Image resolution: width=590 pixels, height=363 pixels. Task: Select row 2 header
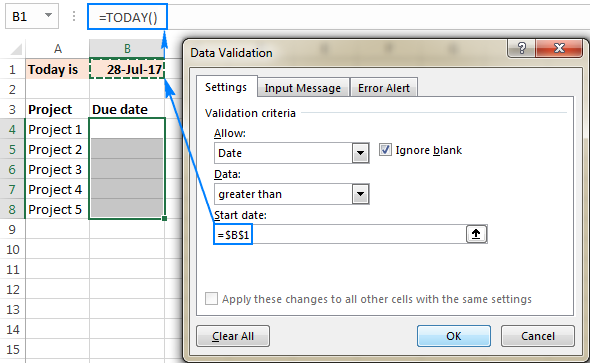12,90
